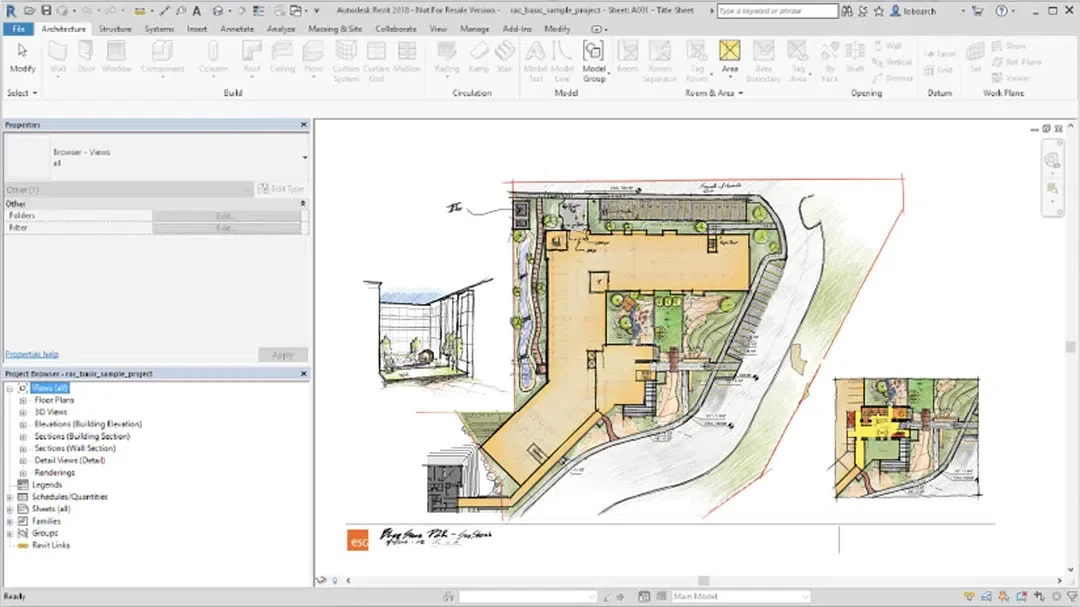The width and height of the screenshot is (1080, 607).
Task: Expand the Floor Plans tree node
Action: coord(23,400)
